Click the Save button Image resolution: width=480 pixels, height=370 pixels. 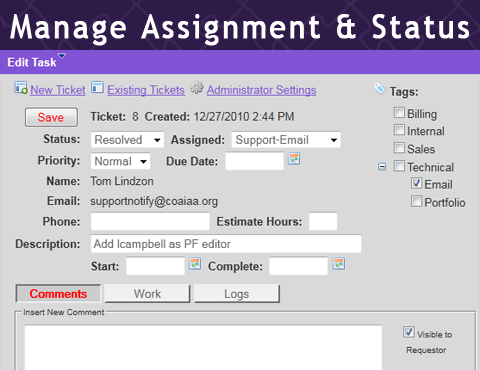[51, 117]
